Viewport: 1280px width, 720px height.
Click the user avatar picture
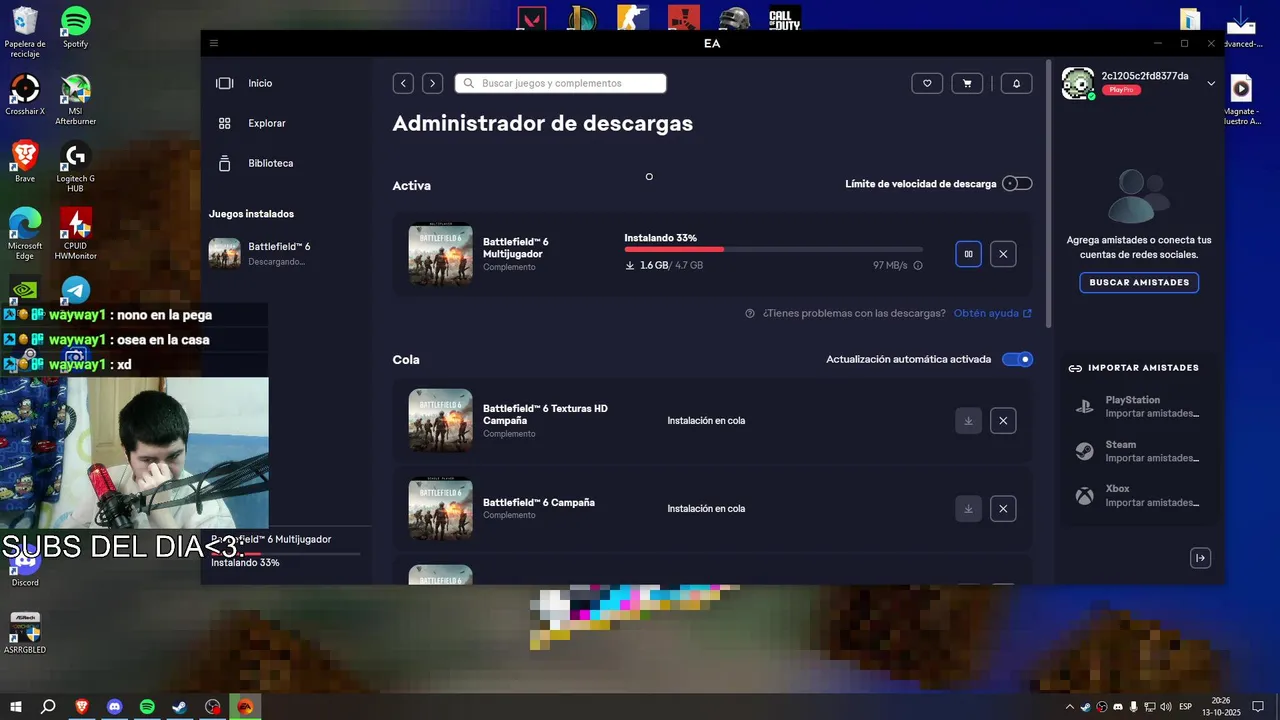pyautogui.click(x=1078, y=84)
